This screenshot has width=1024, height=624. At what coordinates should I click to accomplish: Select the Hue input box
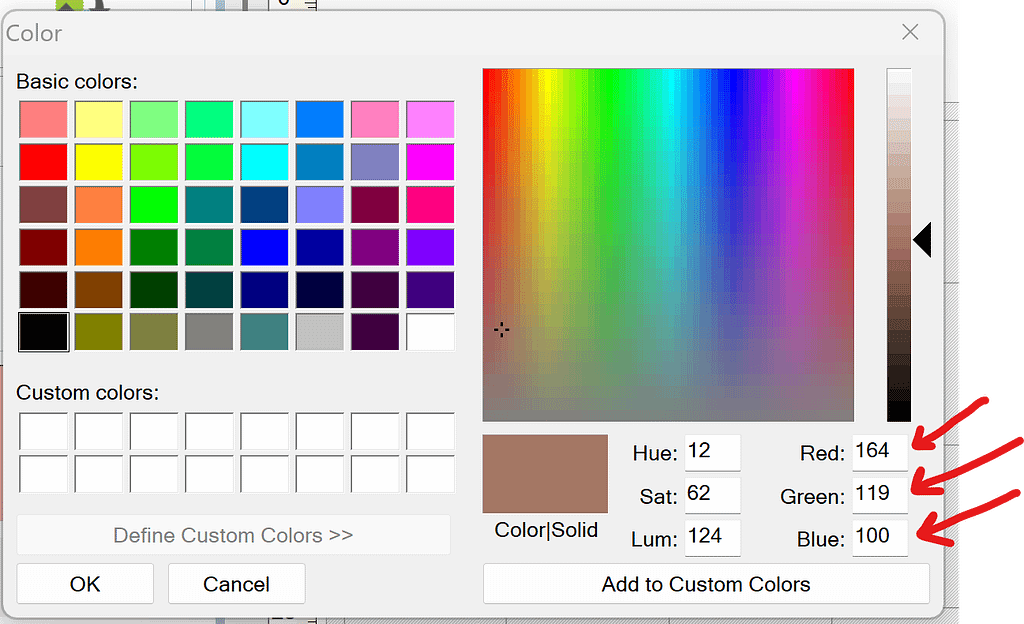click(x=712, y=452)
